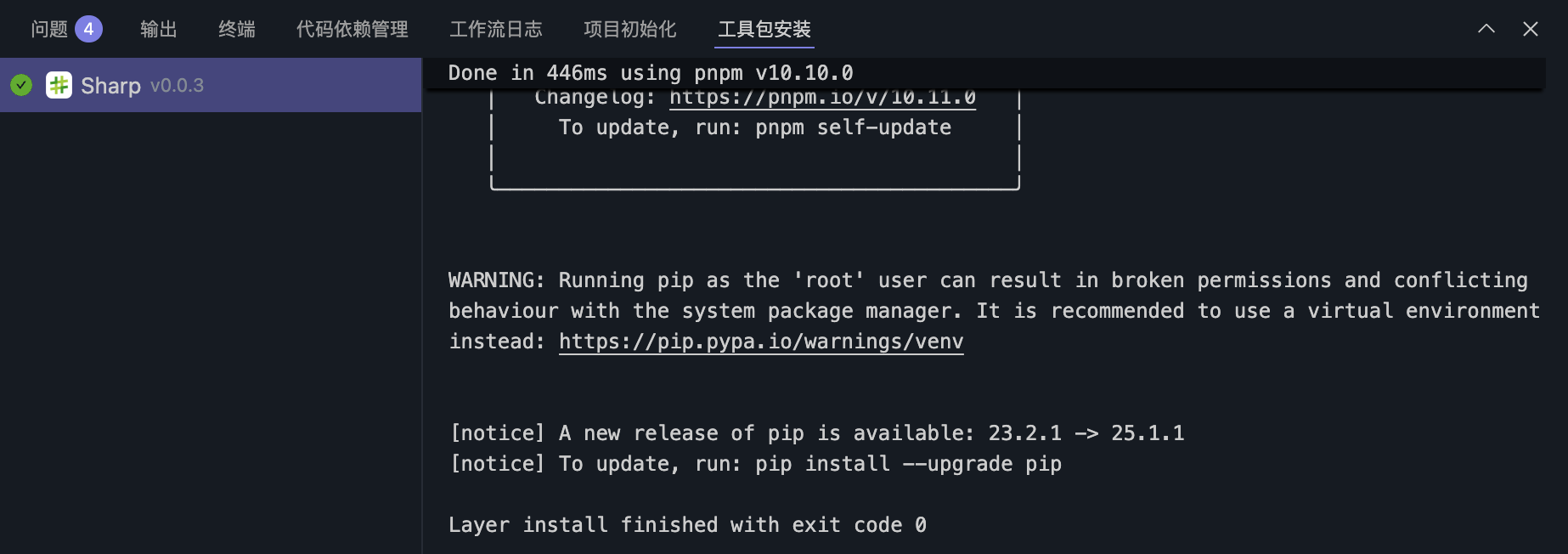Click the v0.0.3 version label

point(177,86)
